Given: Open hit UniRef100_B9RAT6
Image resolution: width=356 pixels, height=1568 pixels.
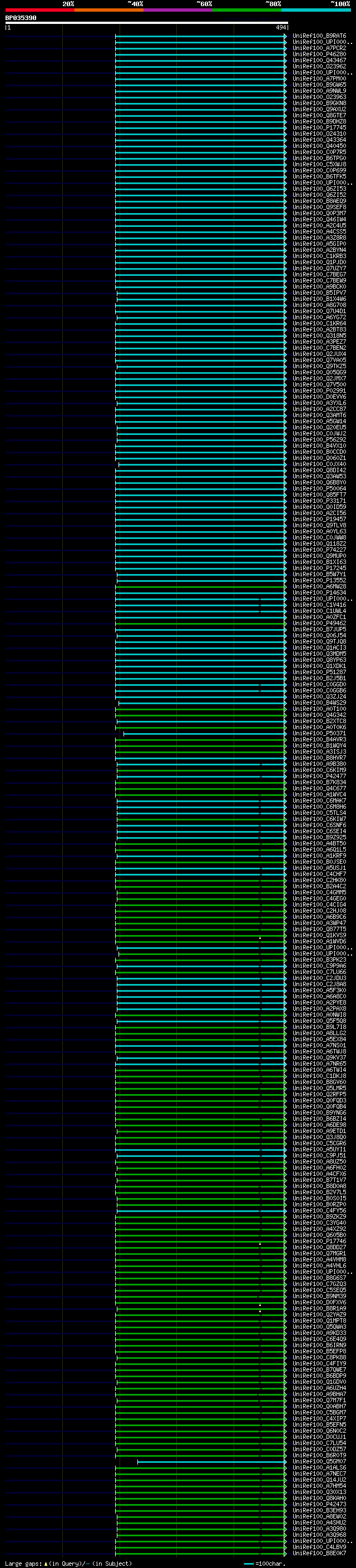Looking at the screenshot, I should (x=319, y=36).
